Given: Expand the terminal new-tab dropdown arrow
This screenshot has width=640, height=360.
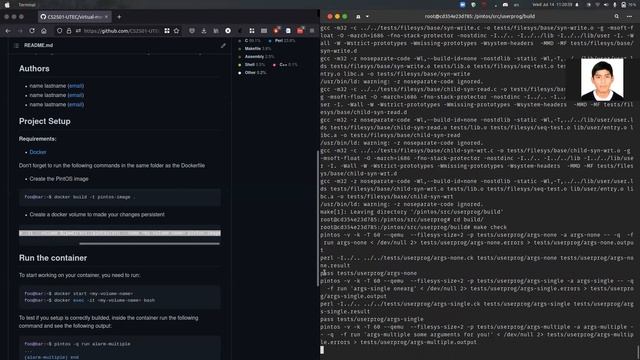Looking at the screenshot, I should [x=367, y=17].
